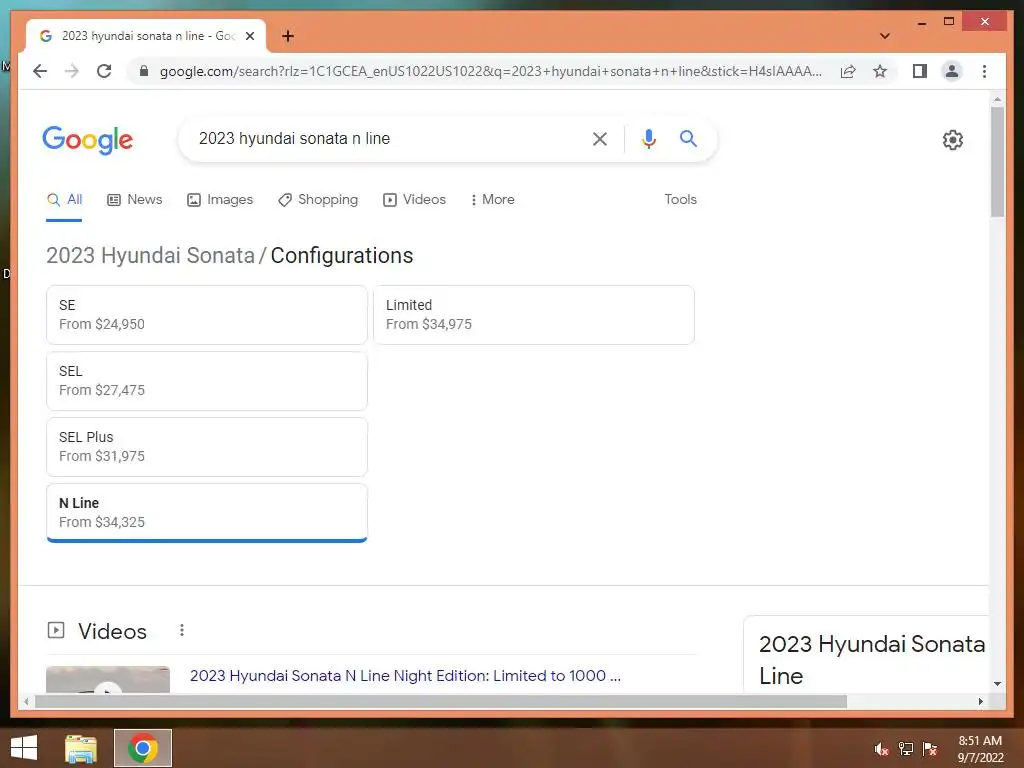Open the N Line Night Edition video link
This screenshot has height=768, width=1024.
pyautogui.click(x=405, y=676)
